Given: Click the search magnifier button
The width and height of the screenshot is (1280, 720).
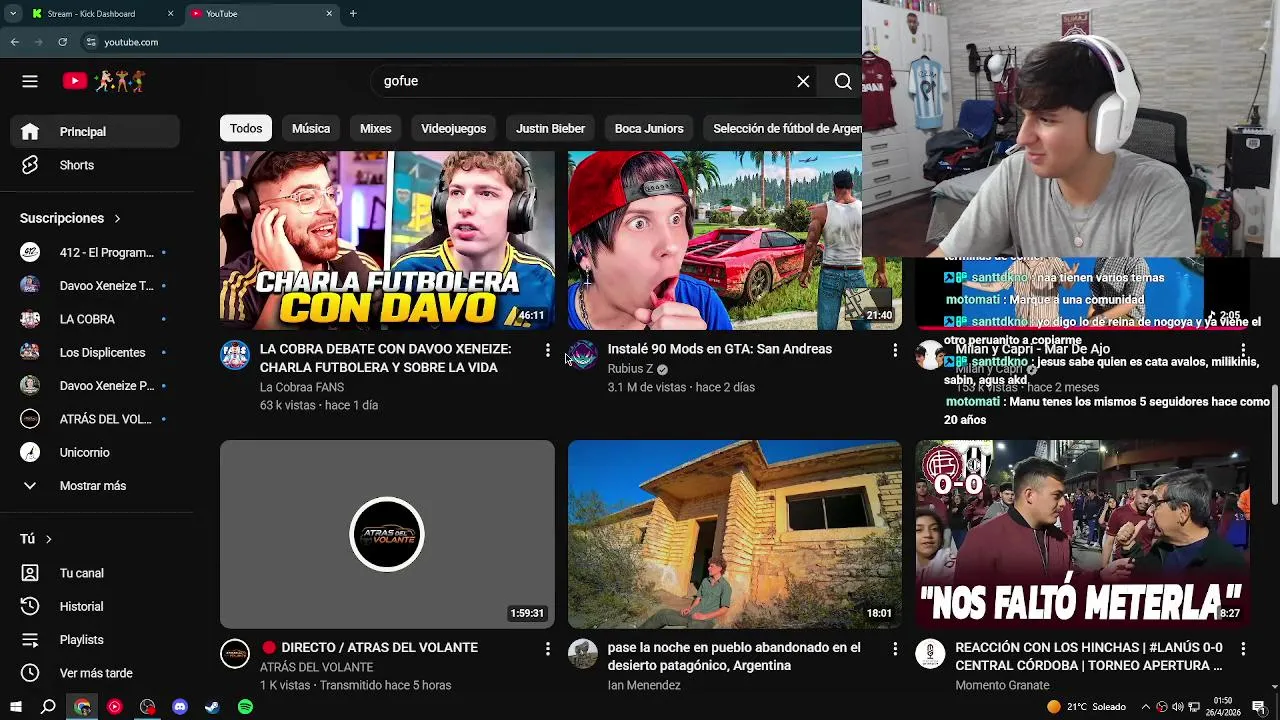Looking at the screenshot, I should click(843, 81).
